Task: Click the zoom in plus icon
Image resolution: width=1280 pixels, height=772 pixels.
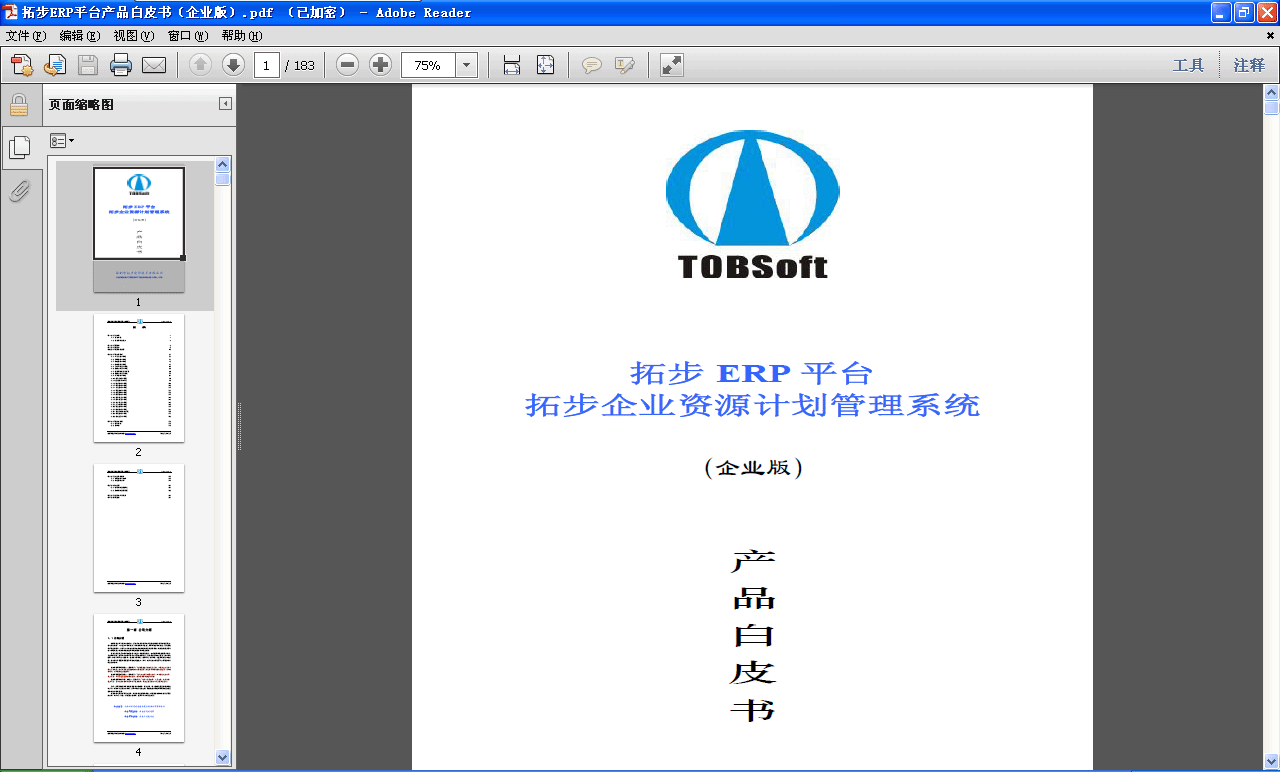Action: pyautogui.click(x=380, y=64)
